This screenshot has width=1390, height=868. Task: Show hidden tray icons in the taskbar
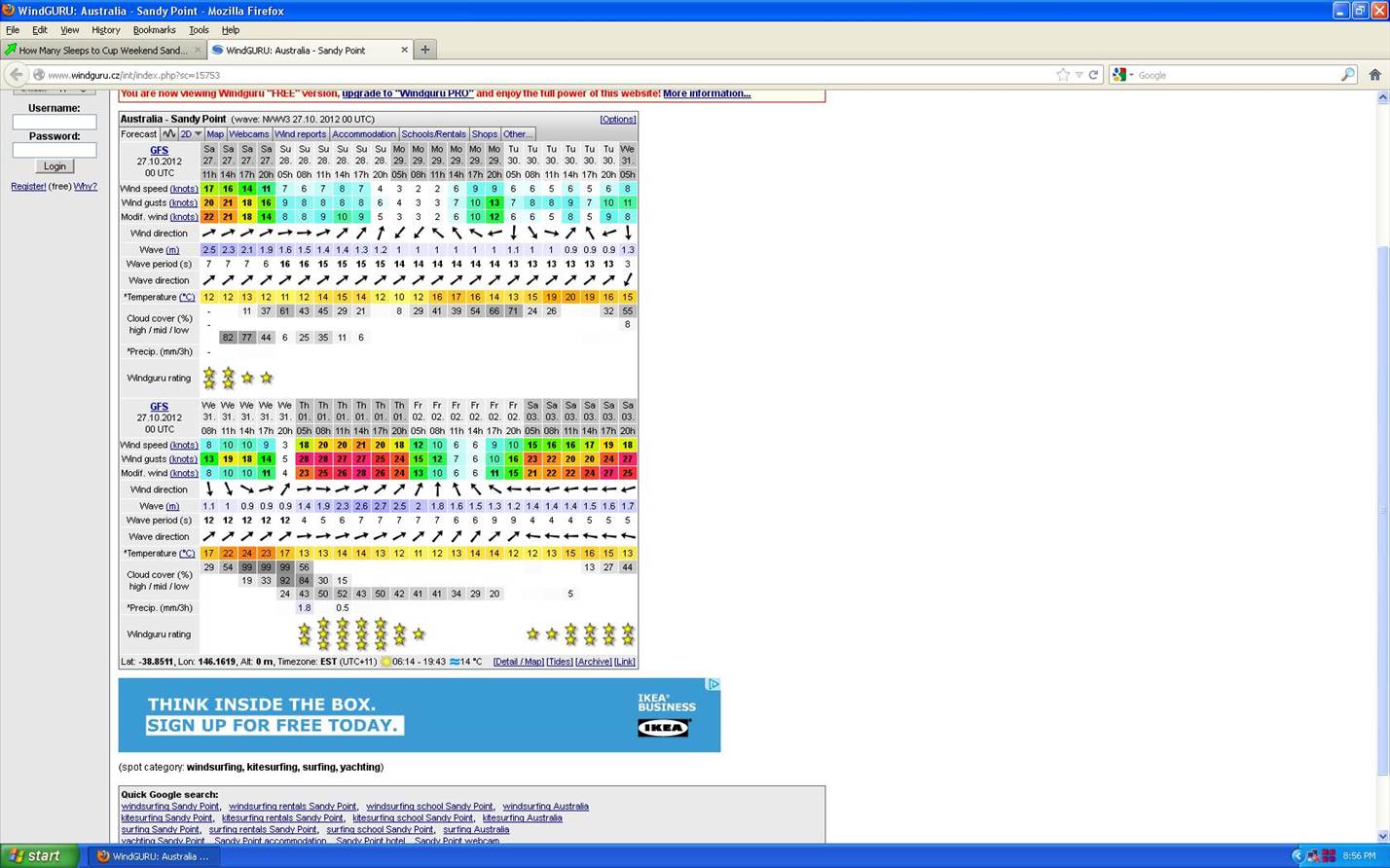[x=1297, y=856]
